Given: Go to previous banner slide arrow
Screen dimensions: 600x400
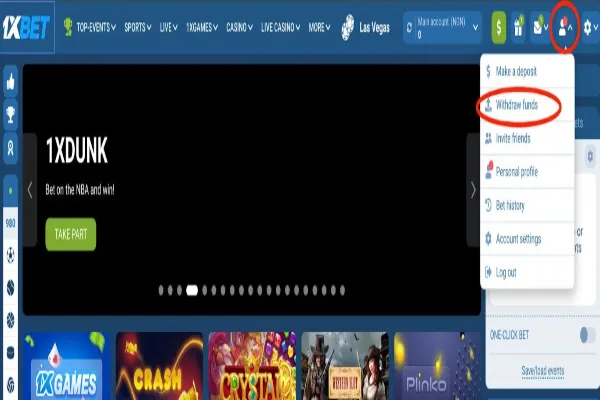Looking at the screenshot, I should click(x=30, y=190).
